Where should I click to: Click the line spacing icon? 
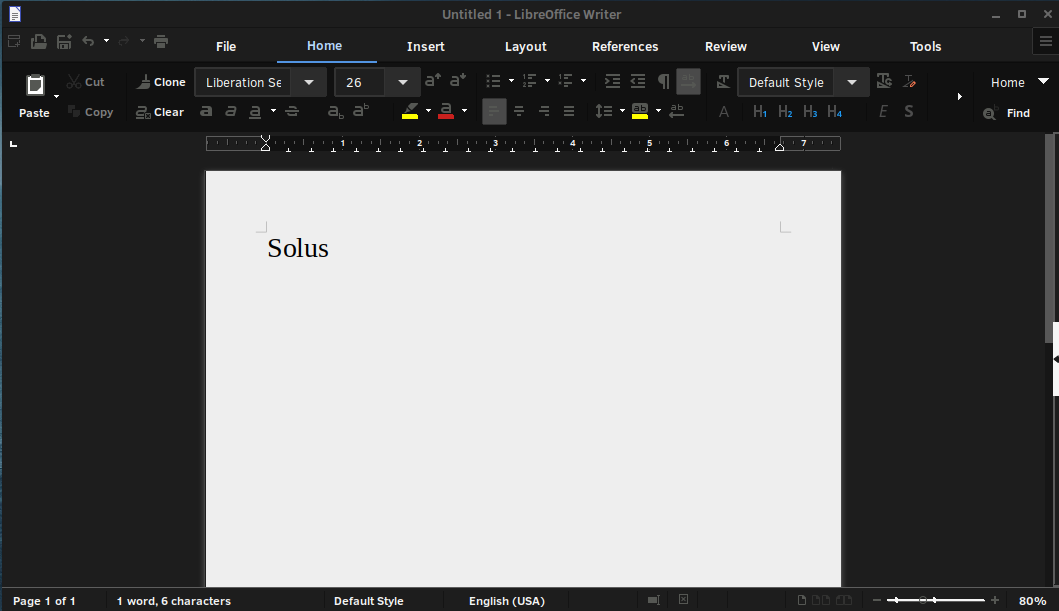tap(604, 111)
